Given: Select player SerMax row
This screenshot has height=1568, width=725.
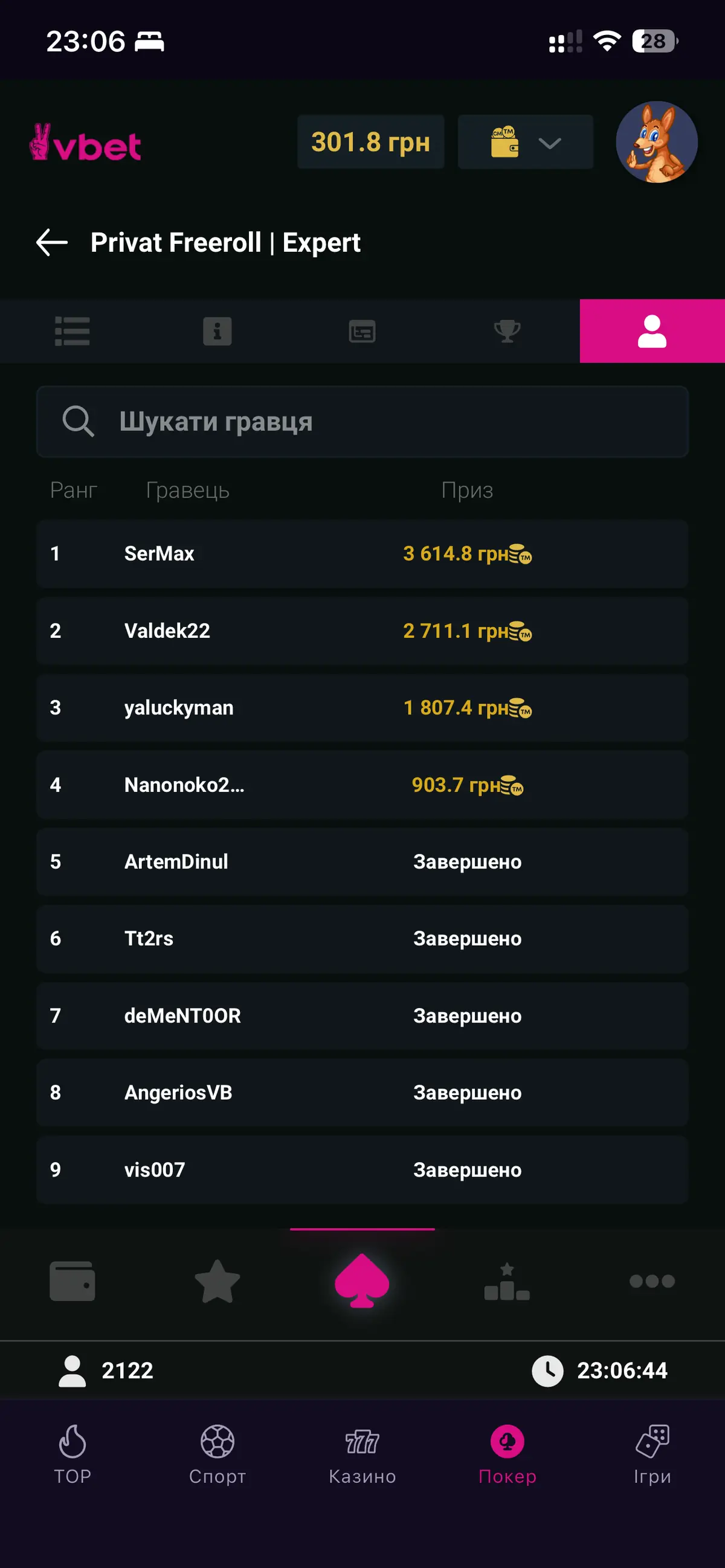Looking at the screenshot, I should click(362, 553).
